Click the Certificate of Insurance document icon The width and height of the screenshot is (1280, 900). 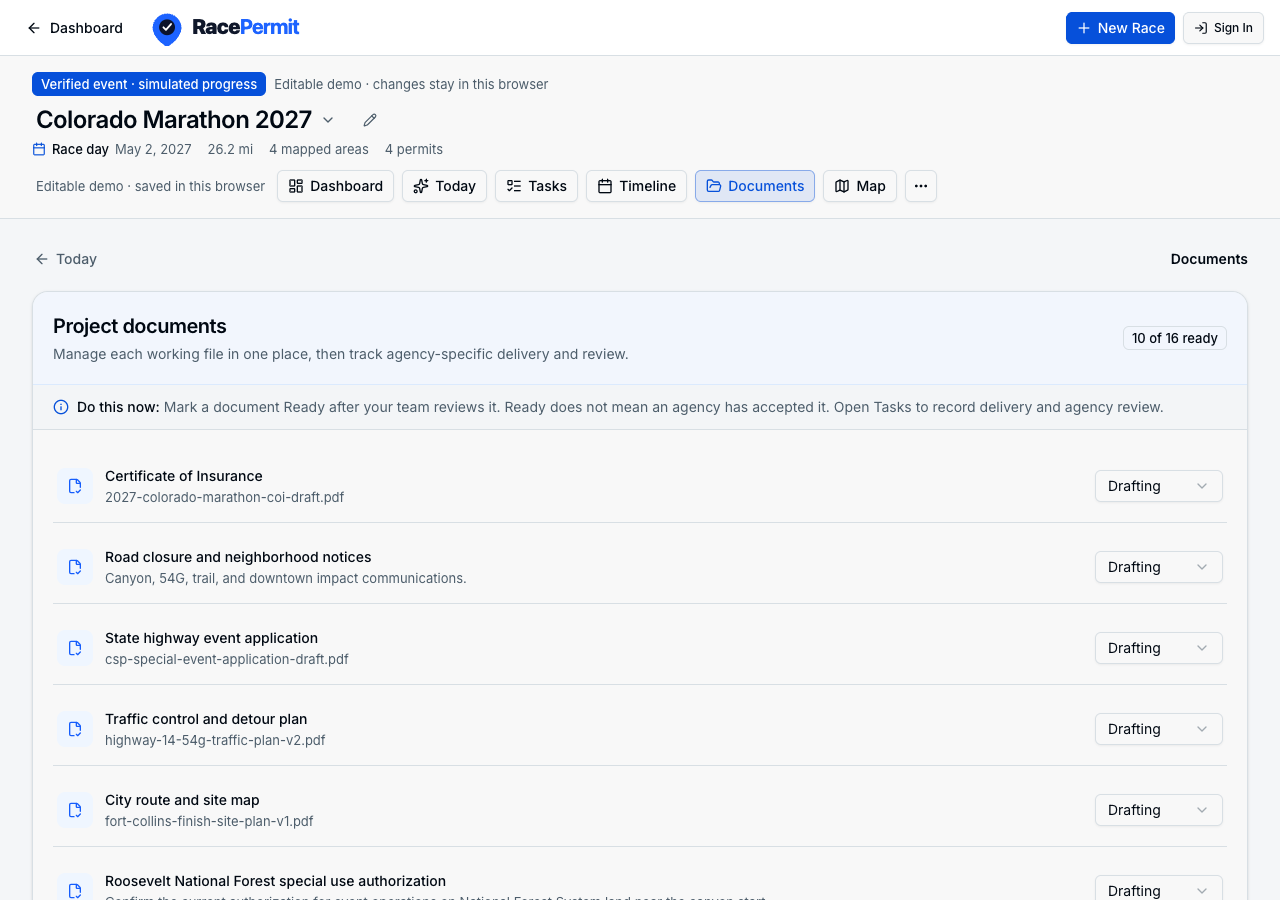point(75,486)
